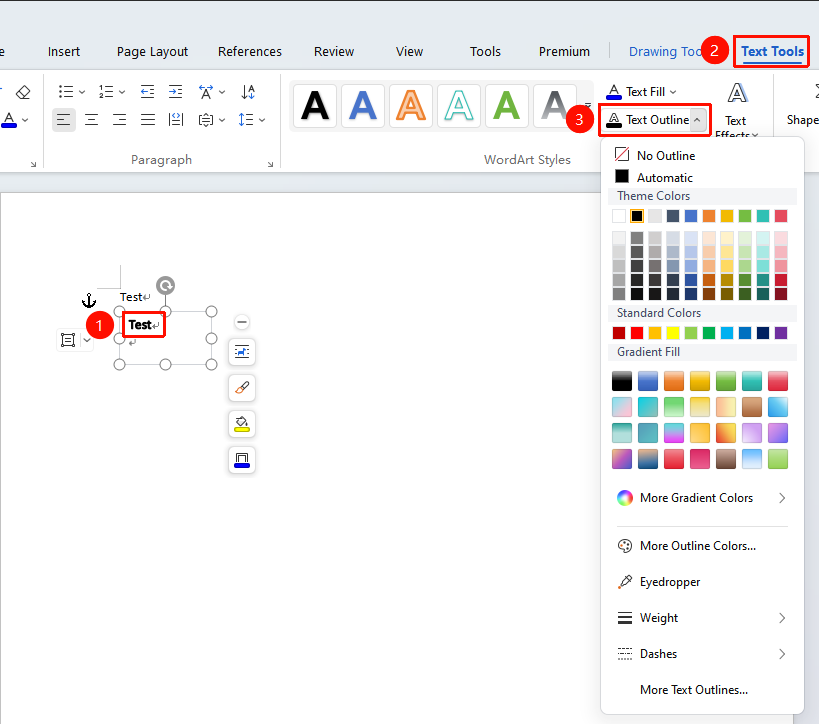Image resolution: width=819 pixels, height=724 pixels.
Task: Apply a bulleted list
Action: [66, 92]
